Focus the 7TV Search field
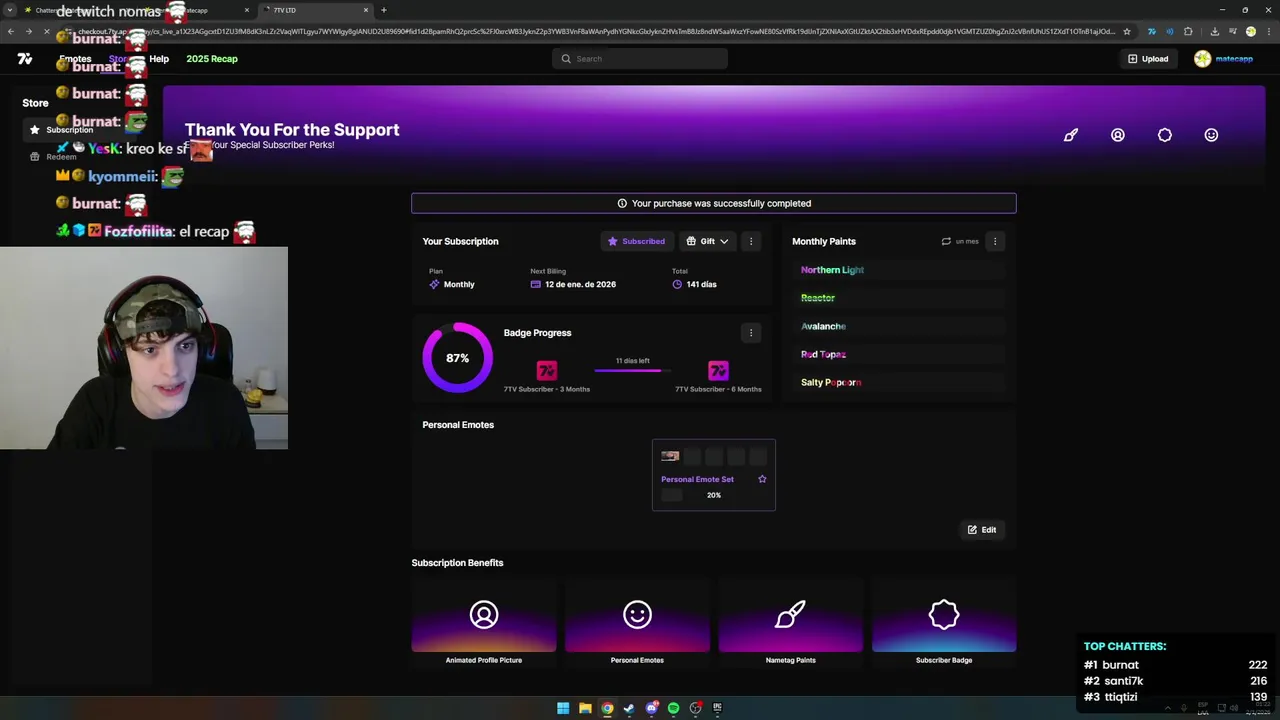Screen dimensions: 1280x720 [x=640, y=59]
